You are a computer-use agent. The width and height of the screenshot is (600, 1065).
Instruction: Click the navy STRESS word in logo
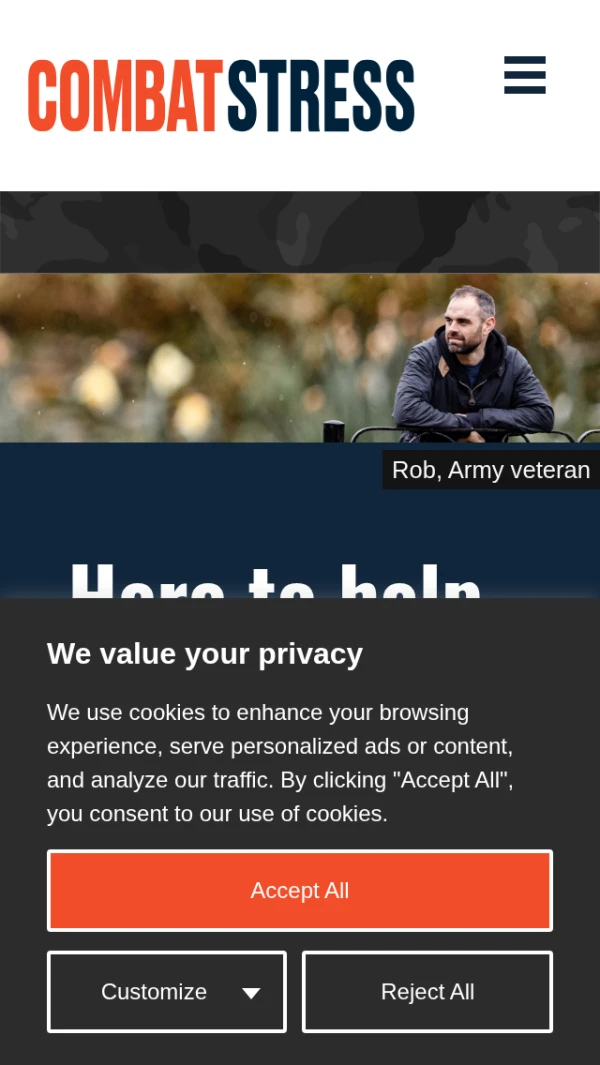321,95
